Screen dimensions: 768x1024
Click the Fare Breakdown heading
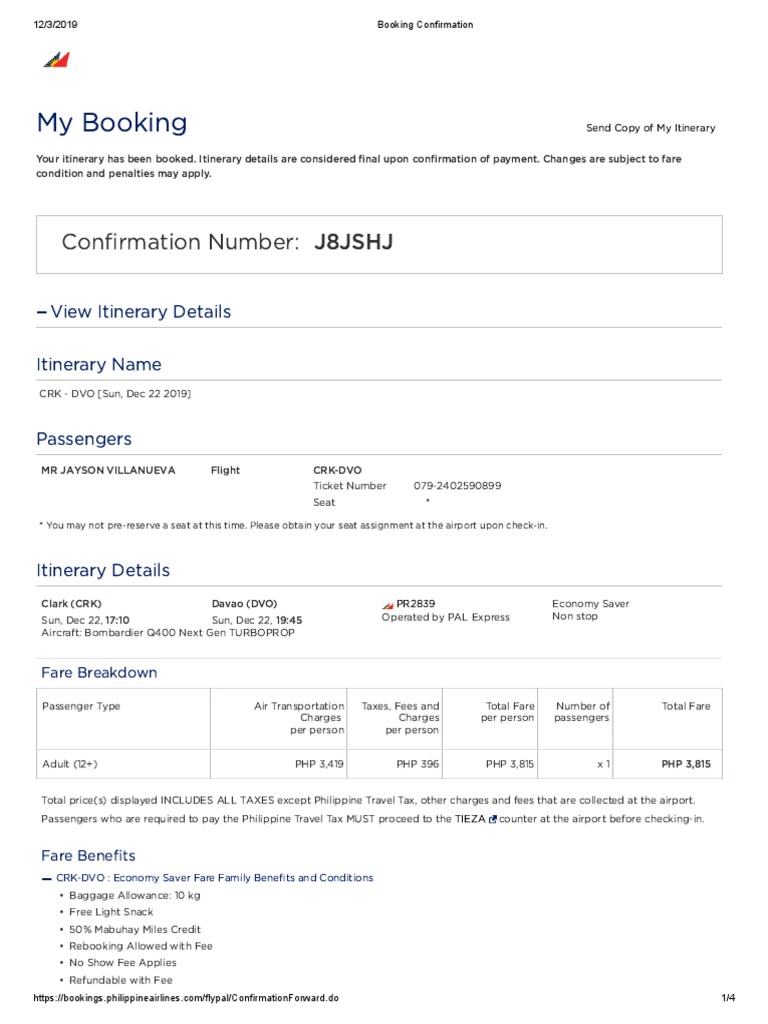point(99,673)
